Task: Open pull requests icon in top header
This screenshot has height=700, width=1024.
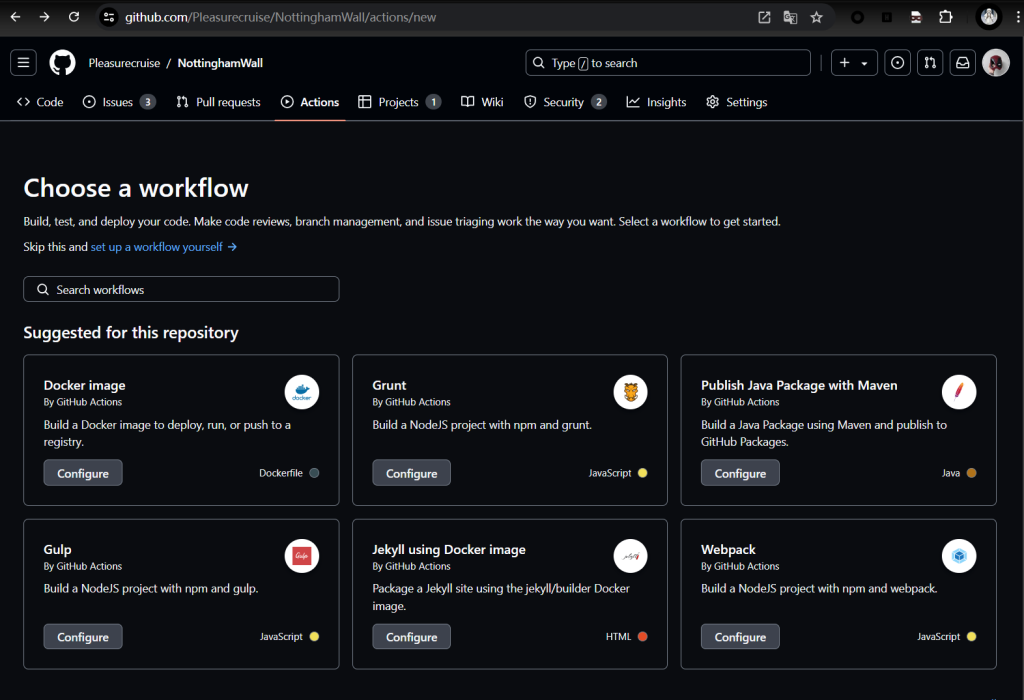Action: (930, 63)
